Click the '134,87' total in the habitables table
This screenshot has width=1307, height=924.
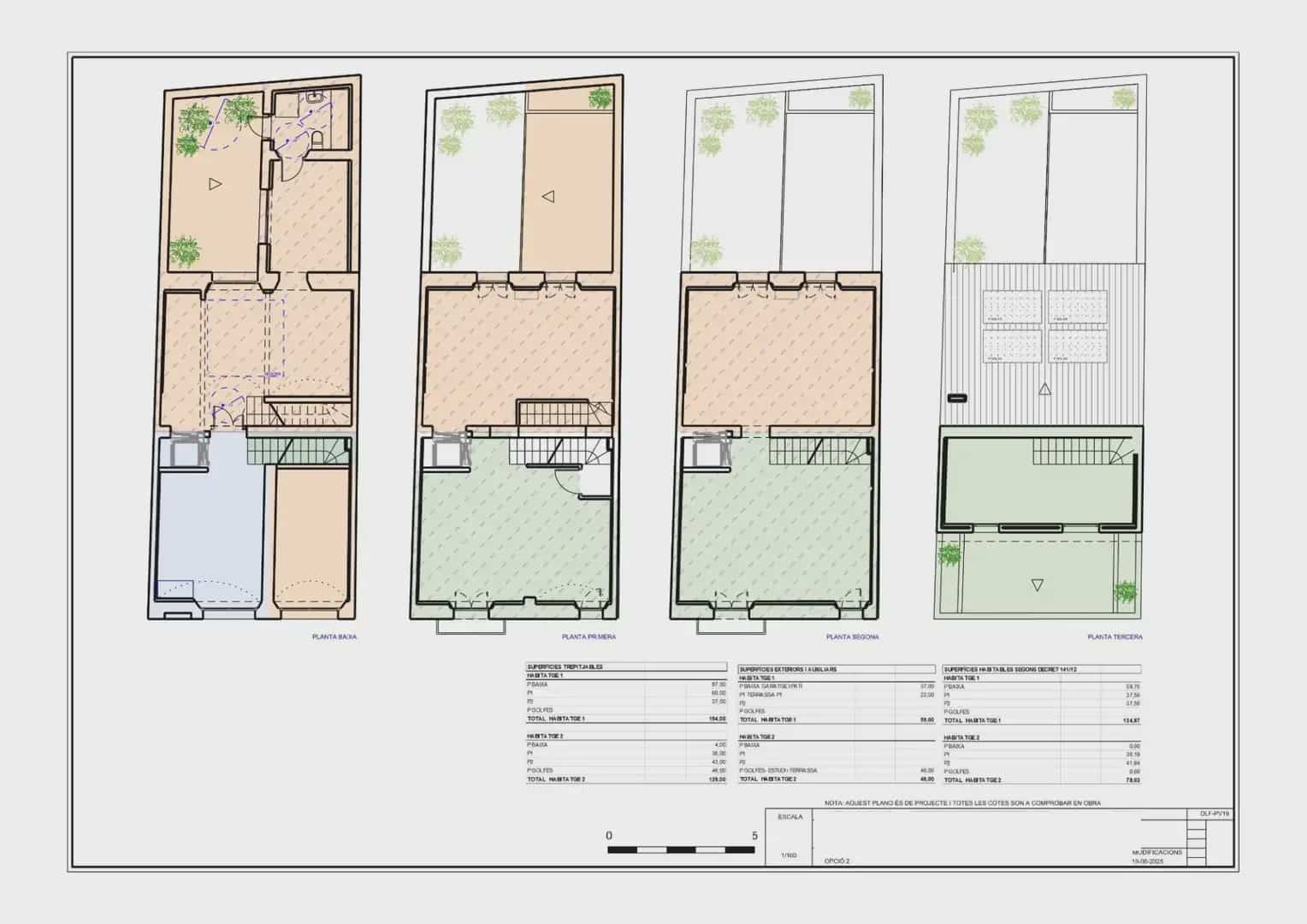[x=1131, y=720]
